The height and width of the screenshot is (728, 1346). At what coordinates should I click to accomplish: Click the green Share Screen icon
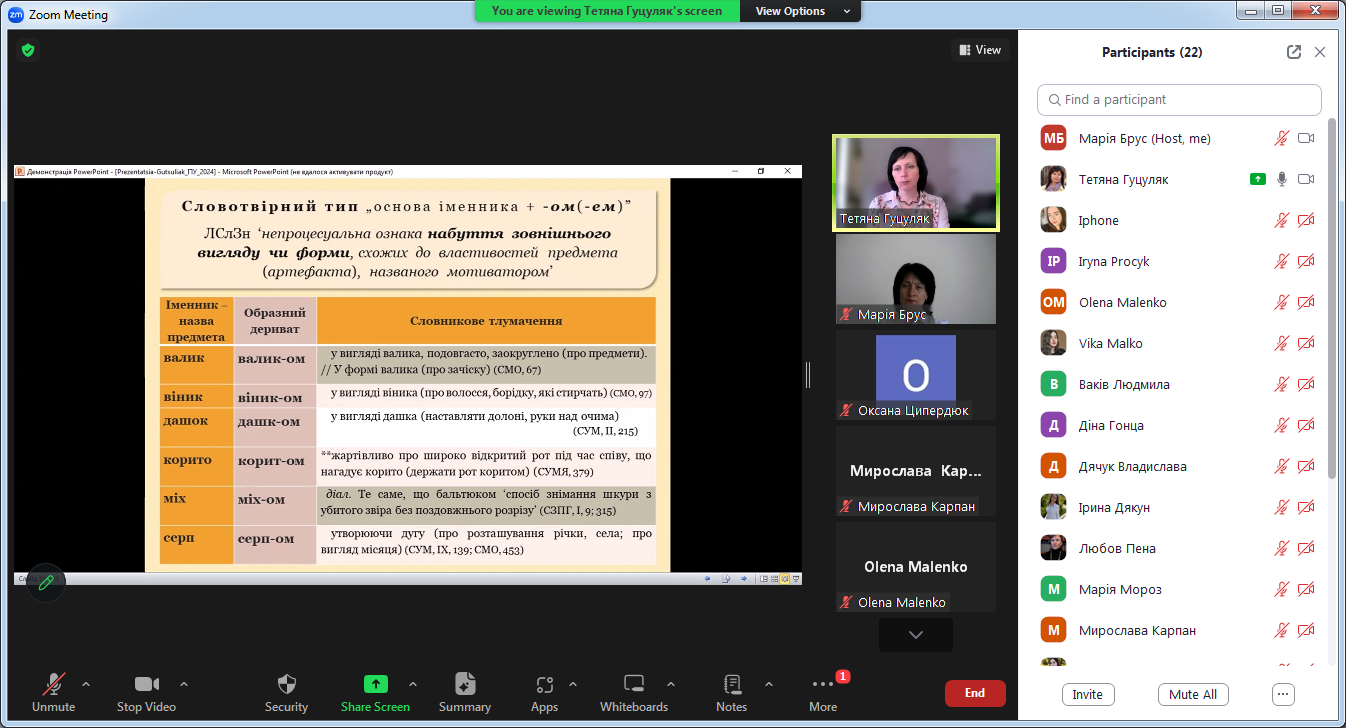tap(375, 684)
